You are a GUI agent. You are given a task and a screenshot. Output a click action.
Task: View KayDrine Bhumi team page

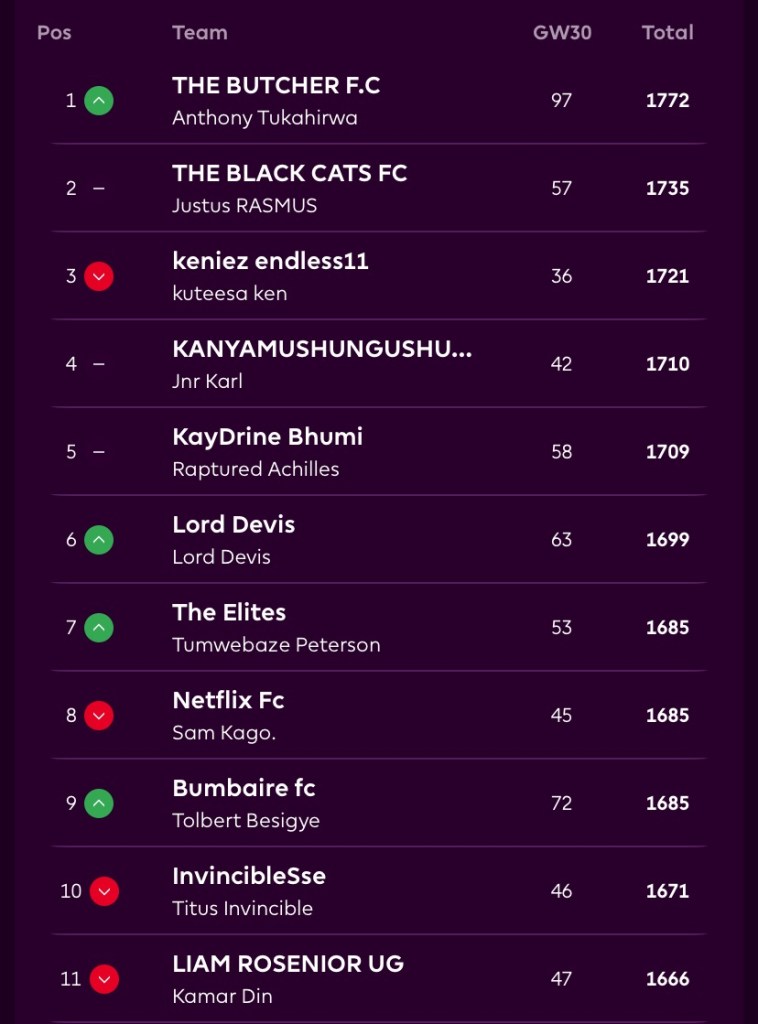(267, 437)
